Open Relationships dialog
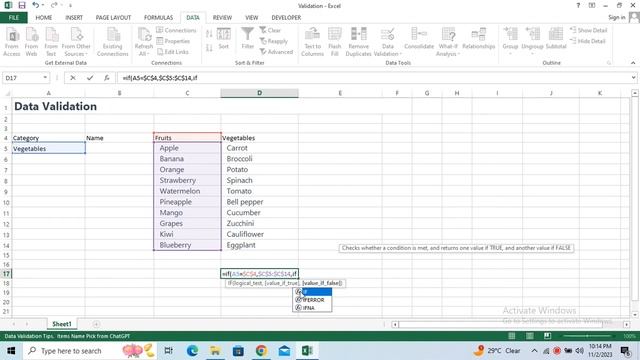The image size is (640, 360). tap(478, 39)
